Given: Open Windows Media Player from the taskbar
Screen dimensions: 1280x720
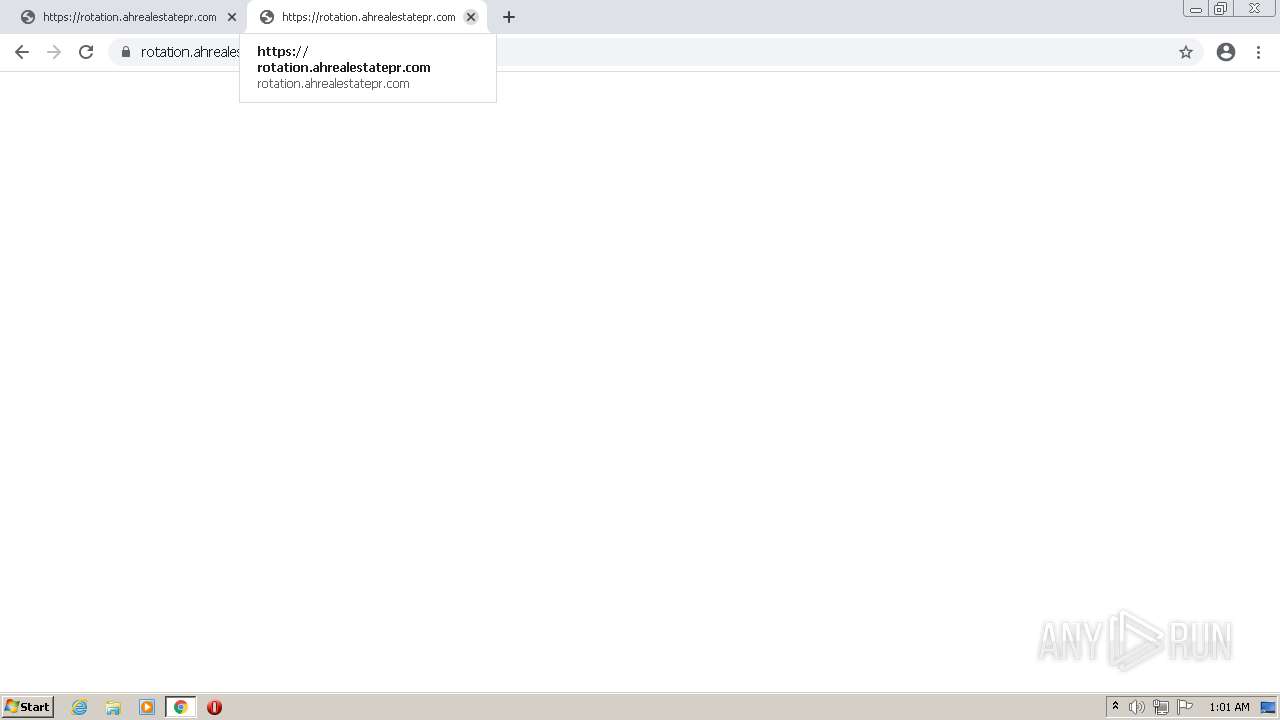Looking at the screenshot, I should coord(147,707).
